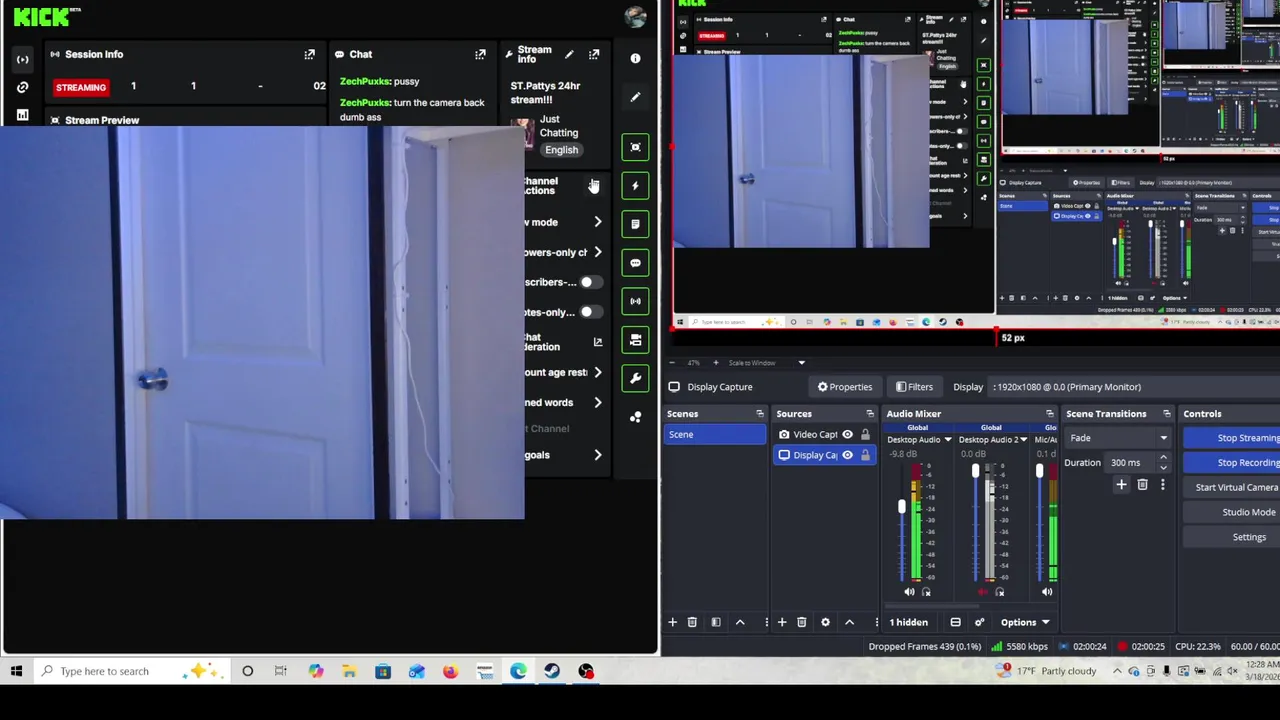1280x720 pixels.
Task: Click the Desktop Audio 2 volume slider handle
Action: 975,471
